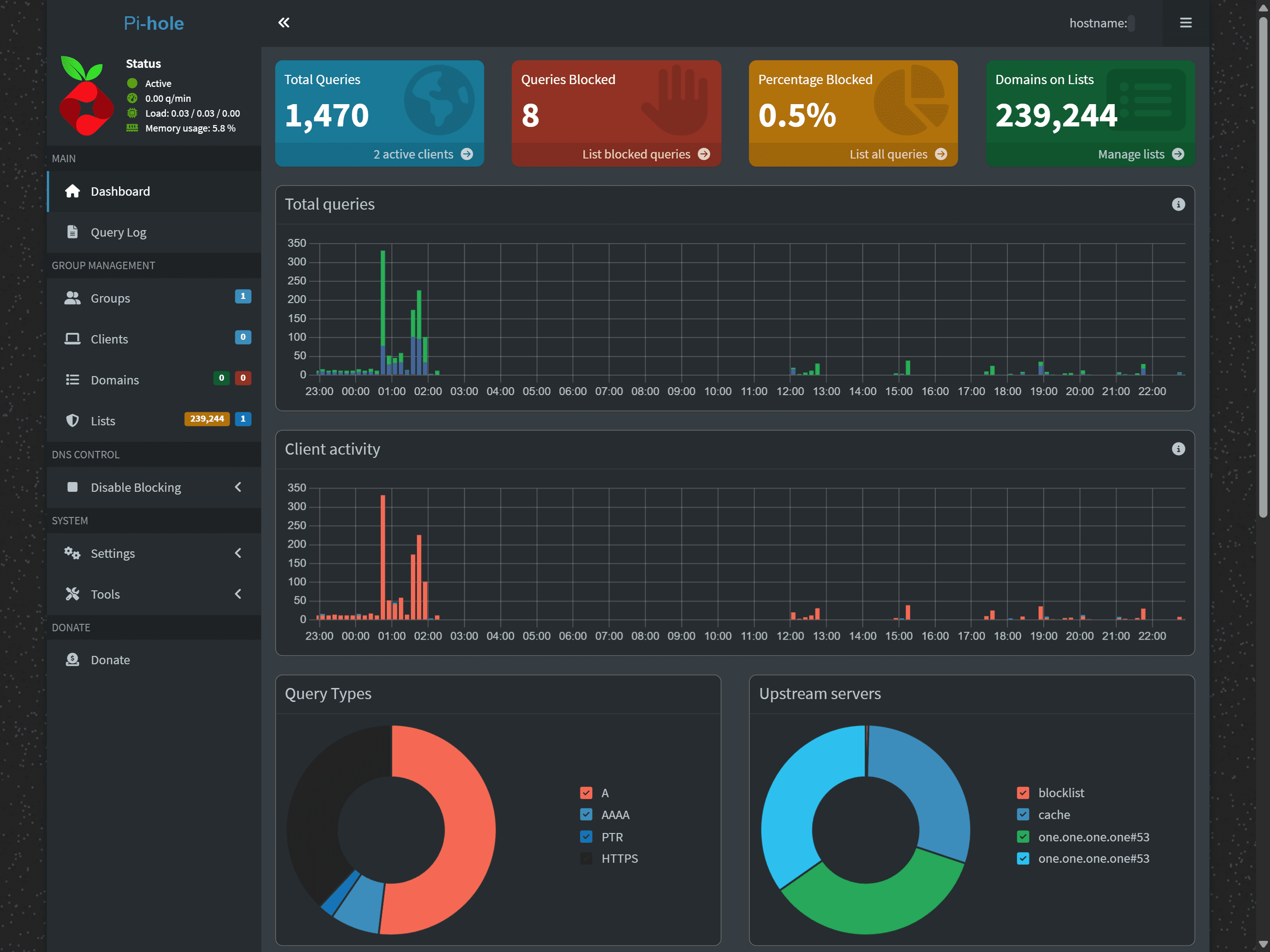Open info icon on Client activity panel
Screen dimensions: 1270x952
pyautogui.click(x=1178, y=449)
